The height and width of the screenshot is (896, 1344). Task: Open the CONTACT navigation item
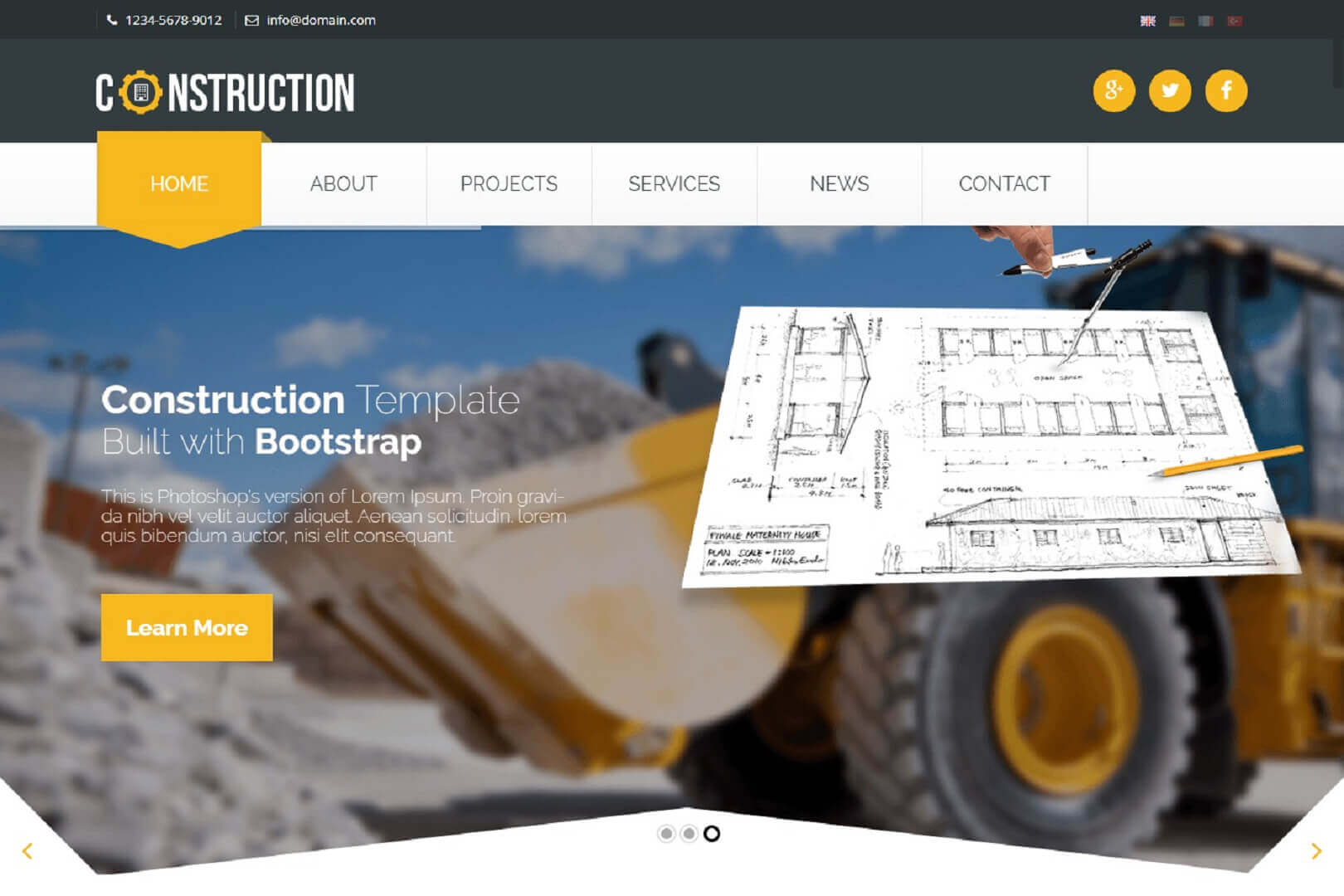coord(1004,184)
